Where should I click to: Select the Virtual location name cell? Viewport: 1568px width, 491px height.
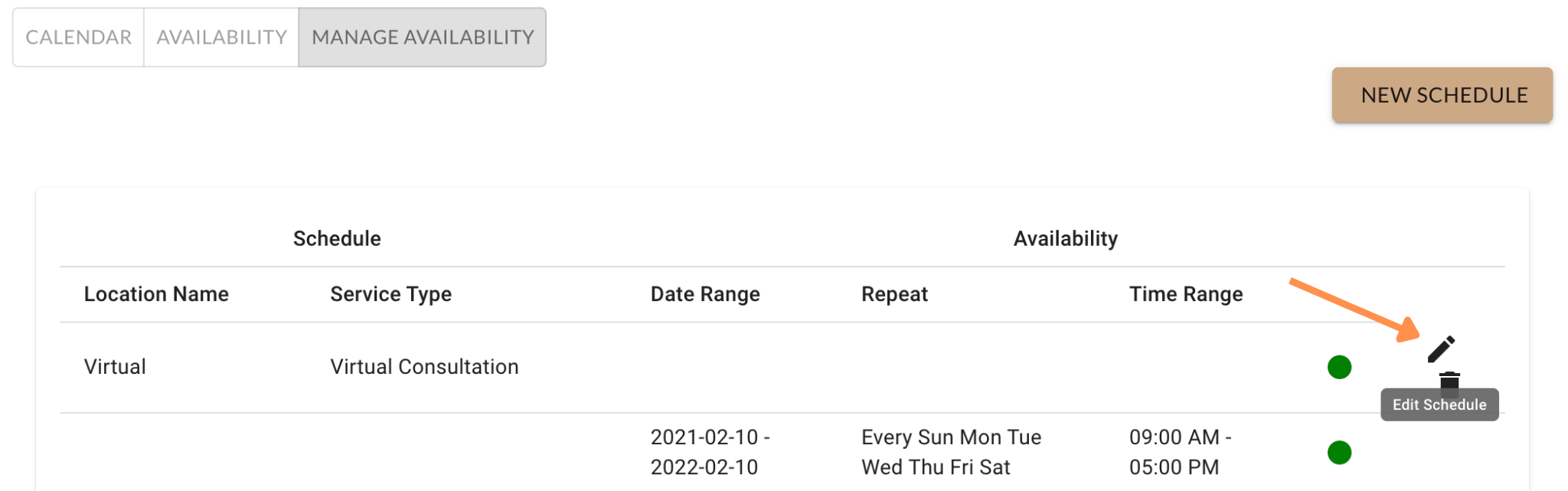pyautogui.click(x=115, y=367)
